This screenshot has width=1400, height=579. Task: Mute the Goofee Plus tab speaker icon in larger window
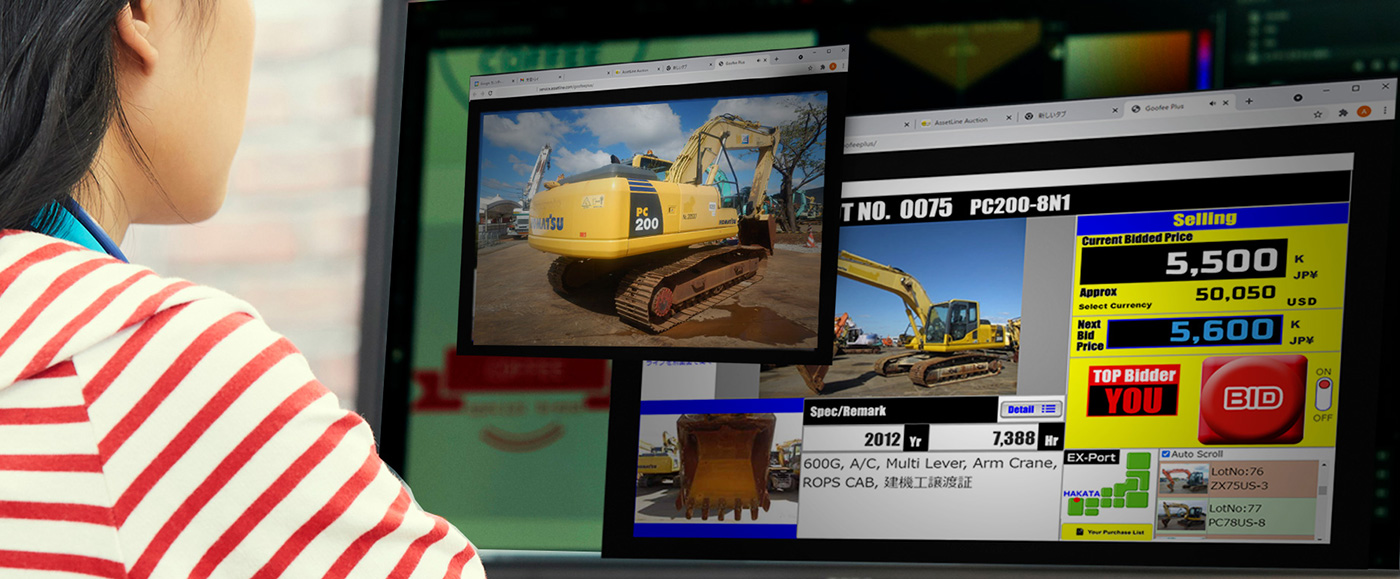coord(1213,103)
